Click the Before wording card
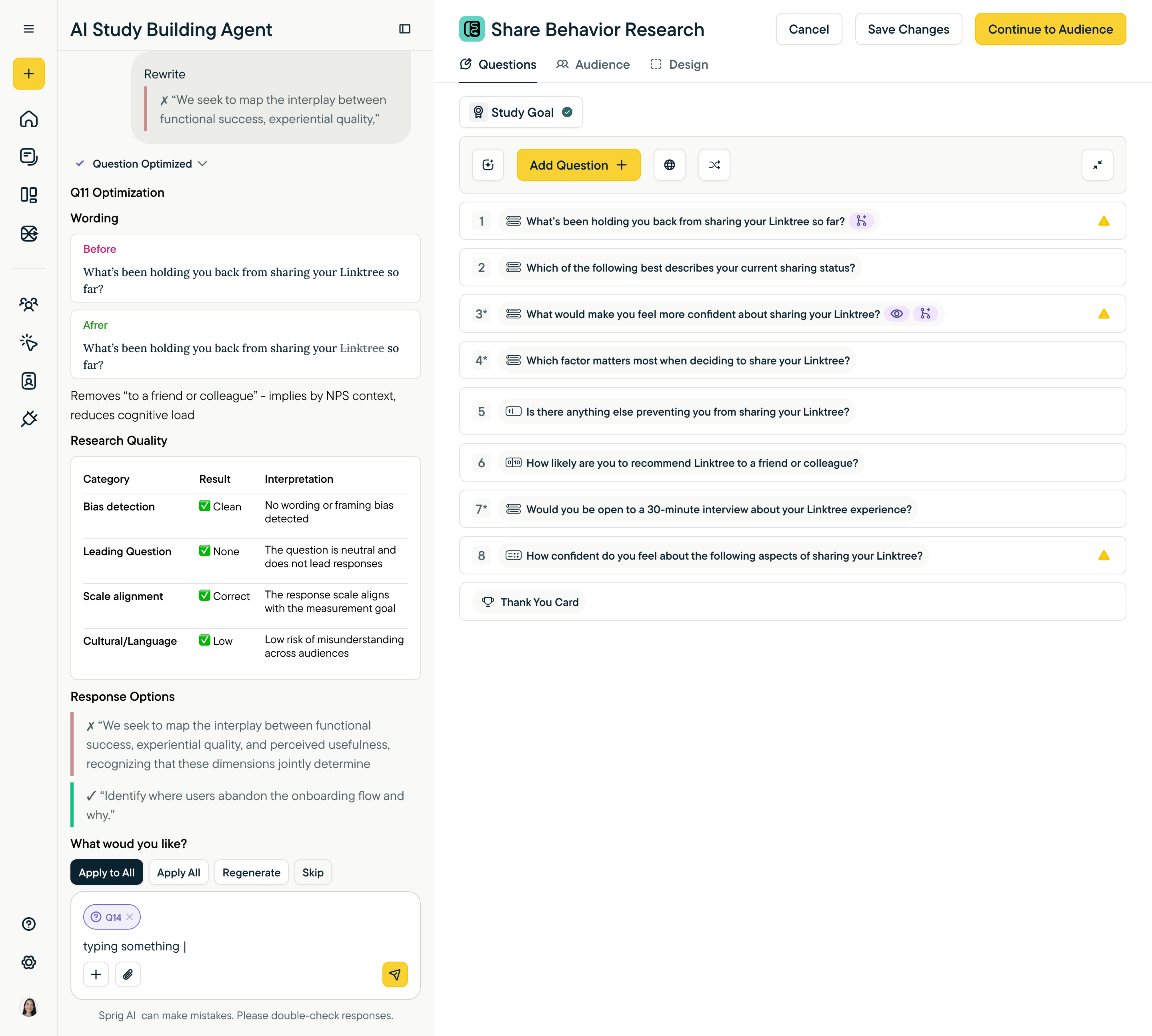 [x=245, y=269]
